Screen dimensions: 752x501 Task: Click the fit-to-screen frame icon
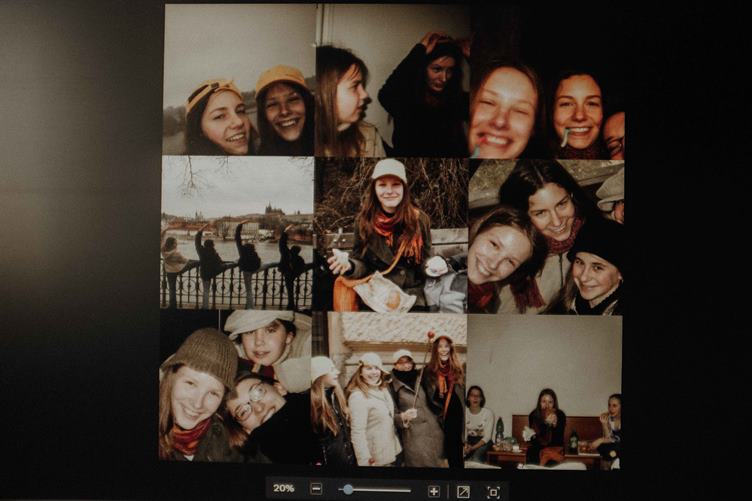click(493, 492)
